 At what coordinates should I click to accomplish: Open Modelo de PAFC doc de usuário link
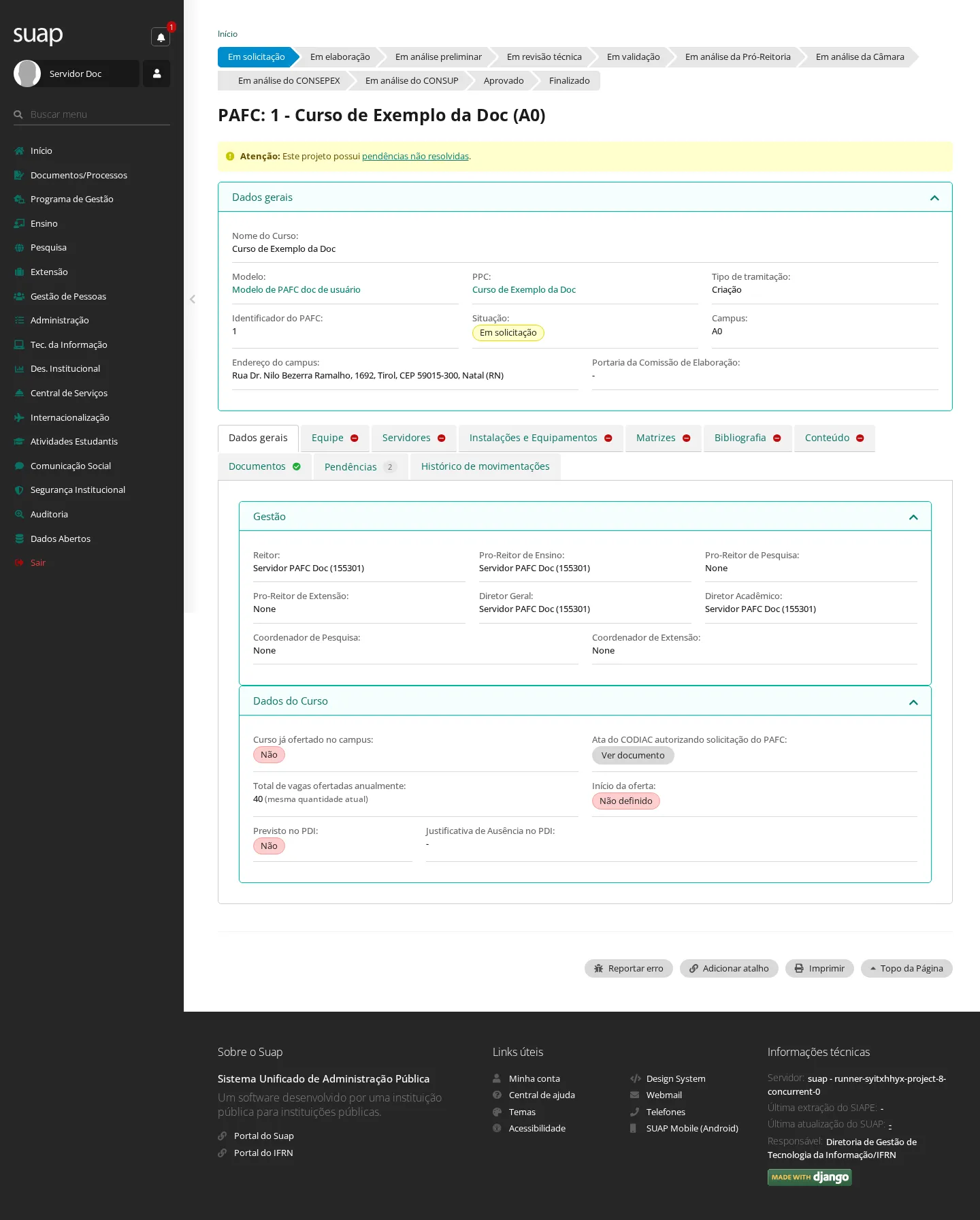coord(296,289)
